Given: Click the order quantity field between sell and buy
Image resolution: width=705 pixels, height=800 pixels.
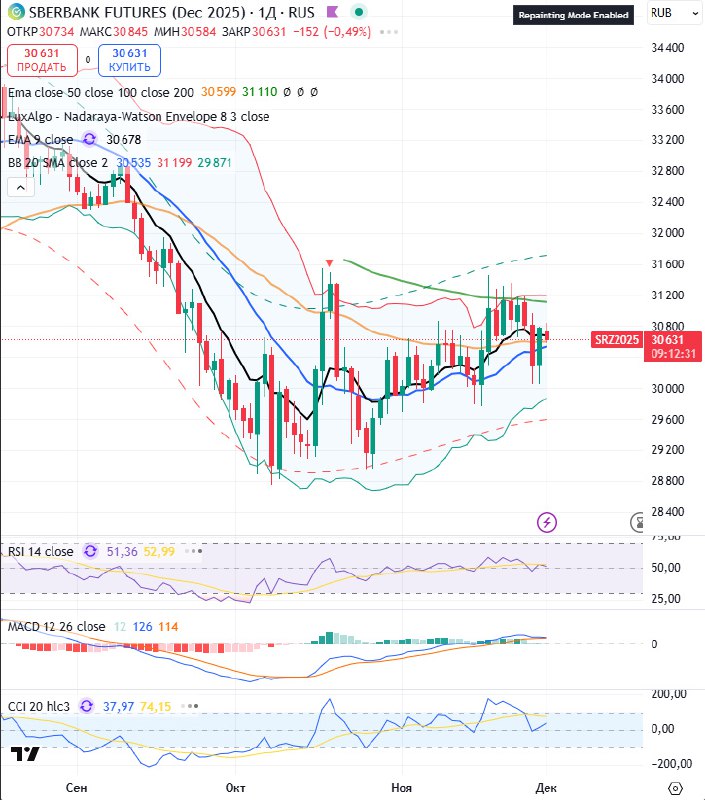Looking at the screenshot, I should click(88, 60).
